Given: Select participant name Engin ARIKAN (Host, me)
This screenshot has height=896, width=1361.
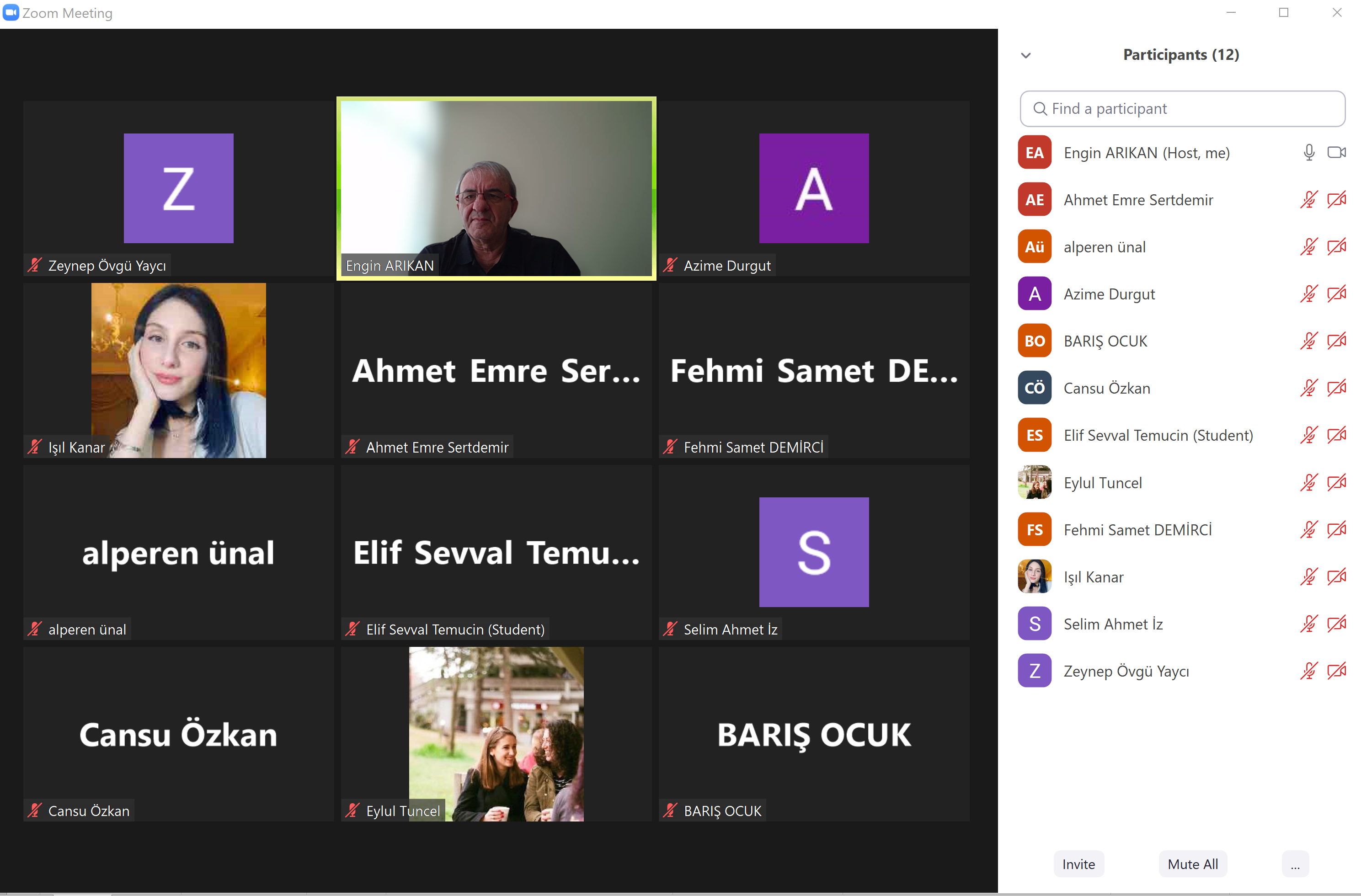Looking at the screenshot, I should click(x=1146, y=153).
